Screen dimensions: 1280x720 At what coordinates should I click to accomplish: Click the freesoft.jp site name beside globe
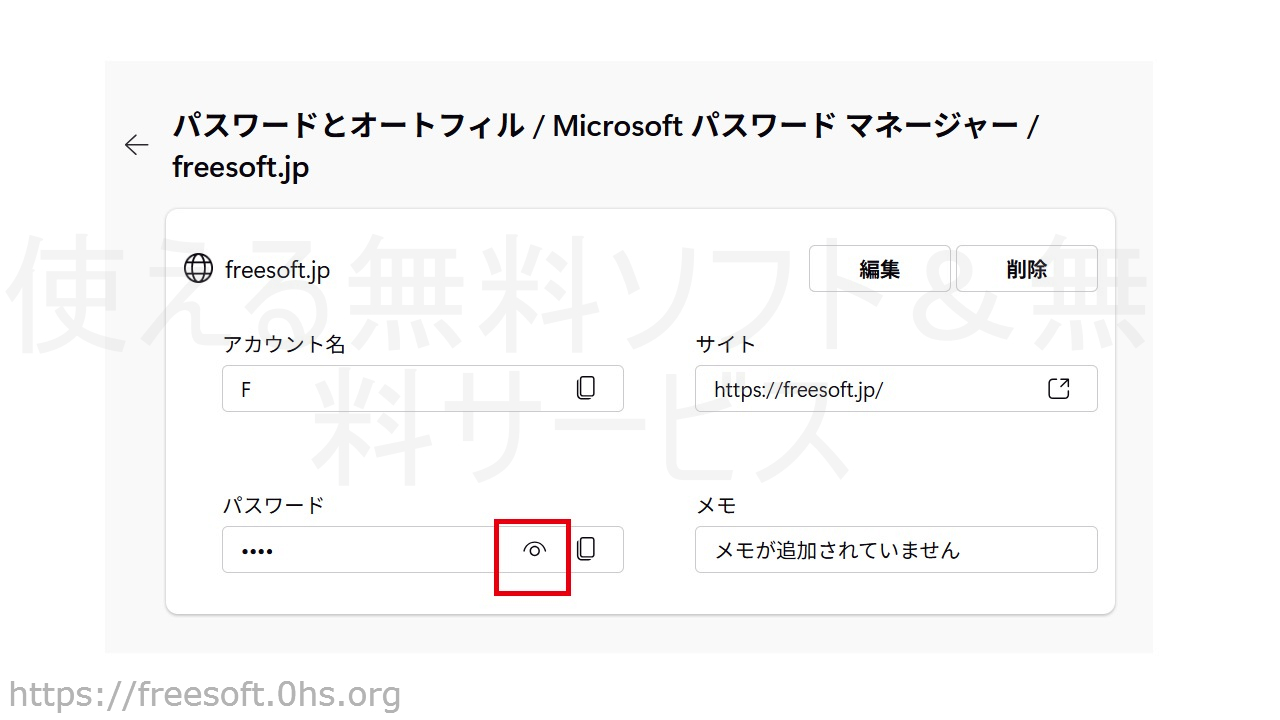click(277, 270)
